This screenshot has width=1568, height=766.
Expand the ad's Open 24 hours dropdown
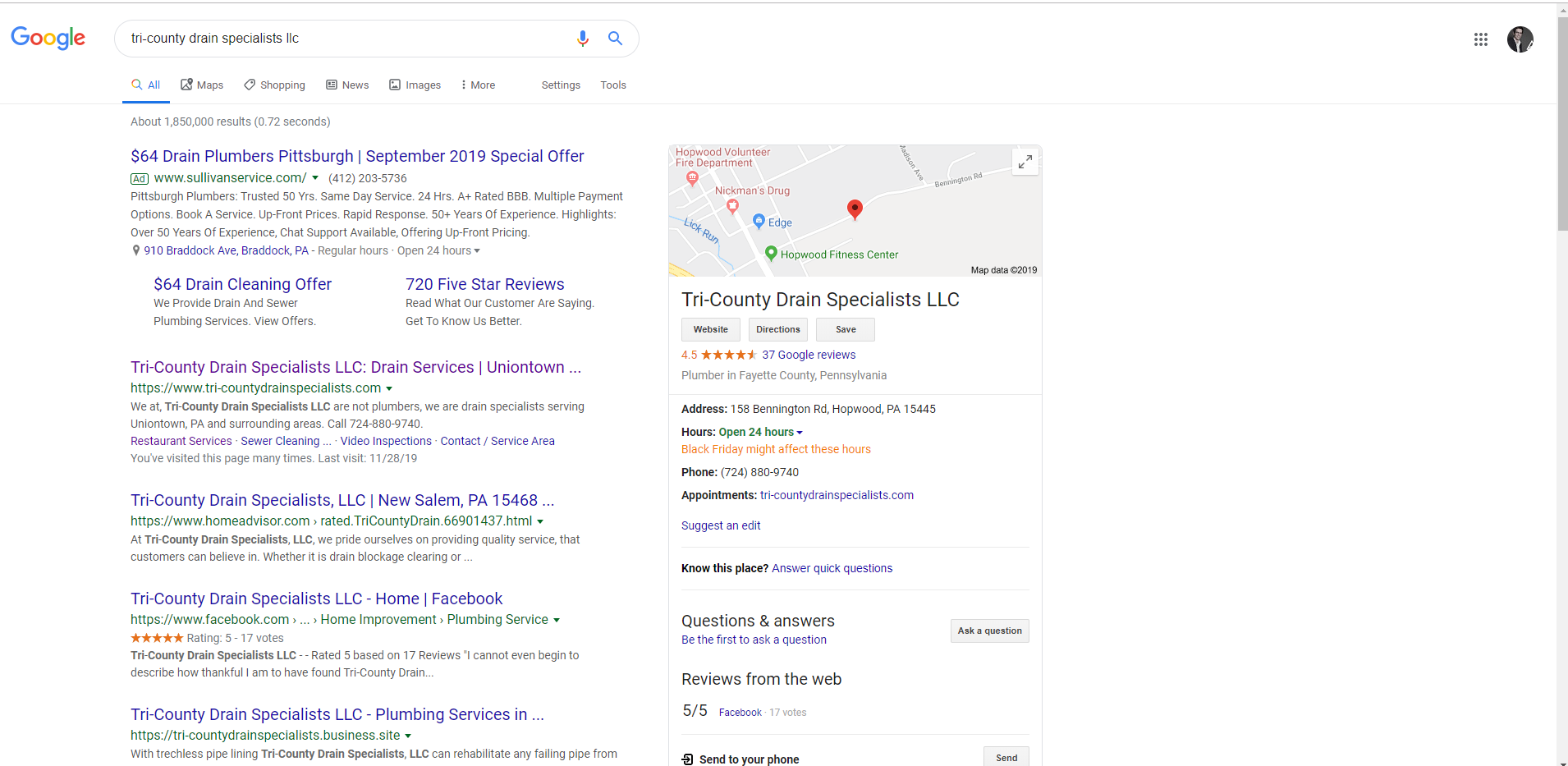[477, 251]
